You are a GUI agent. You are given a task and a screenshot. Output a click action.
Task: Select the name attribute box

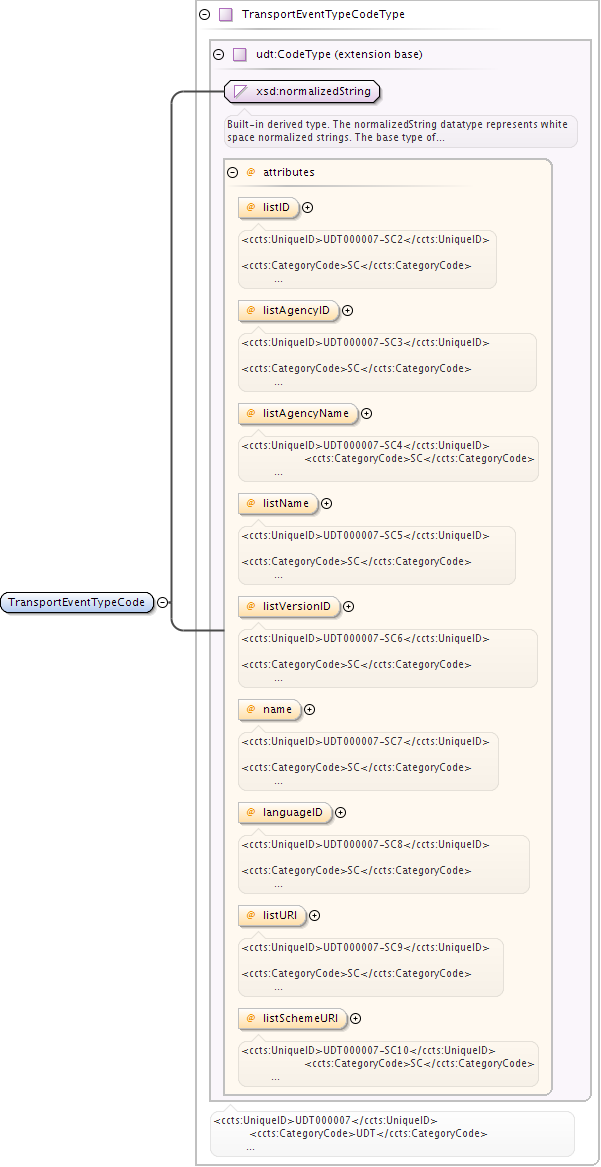(270, 710)
